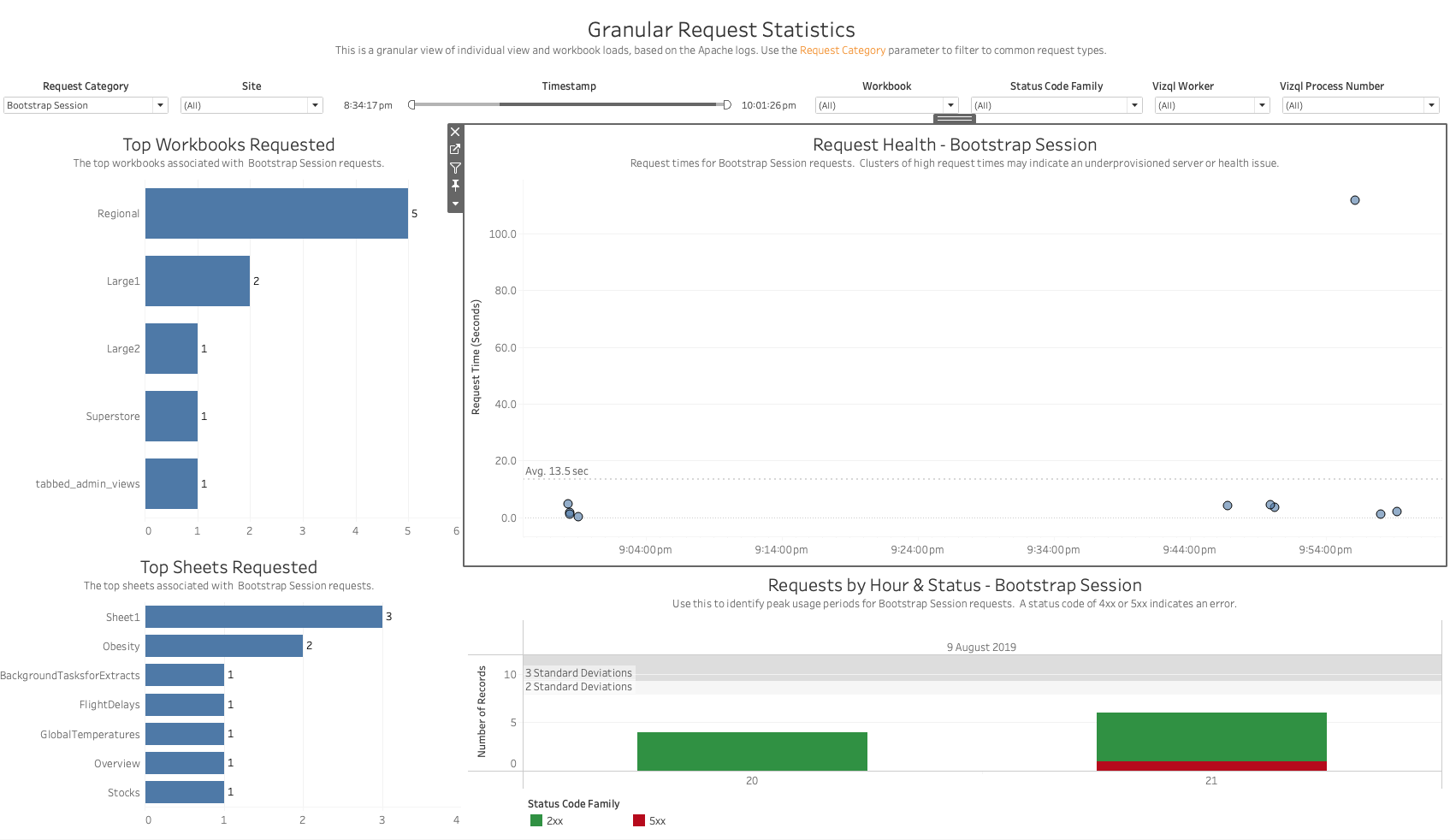This screenshot has width=1450, height=840.
Task: Click the 9 August 2019 date header
Action: pyautogui.click(x=981, y=648)
